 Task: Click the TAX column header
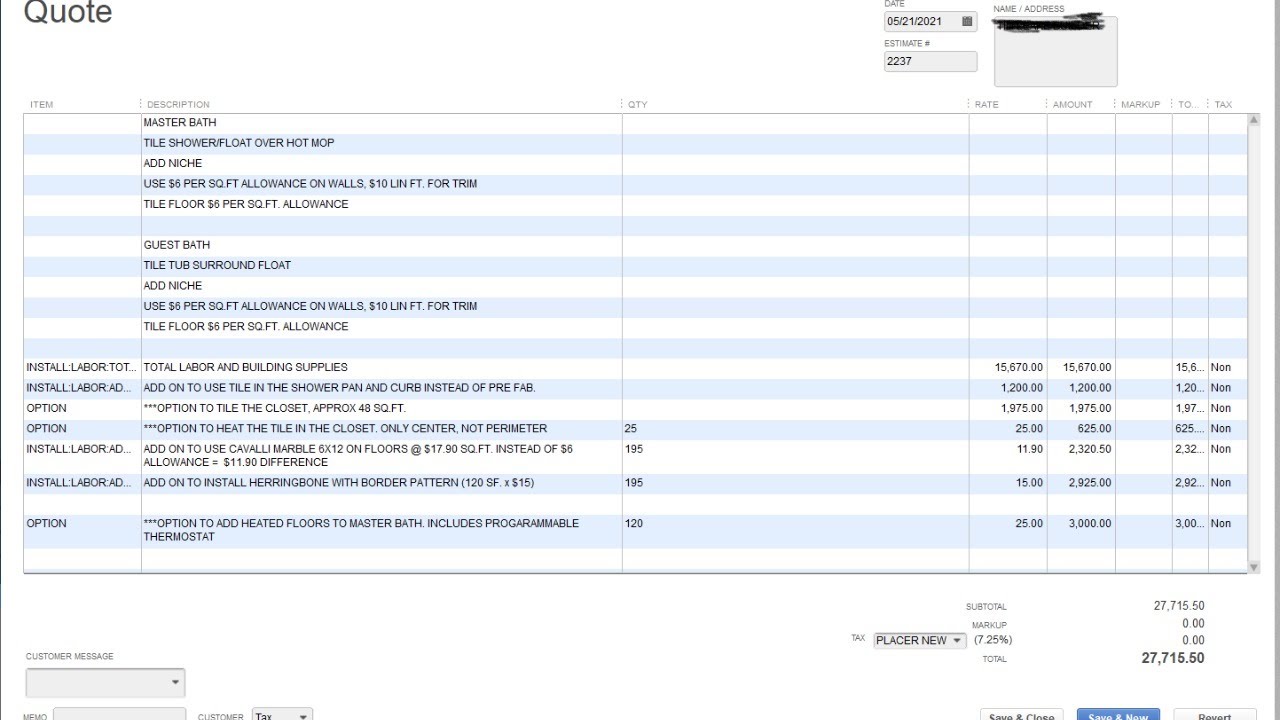tap(1223, 104)
